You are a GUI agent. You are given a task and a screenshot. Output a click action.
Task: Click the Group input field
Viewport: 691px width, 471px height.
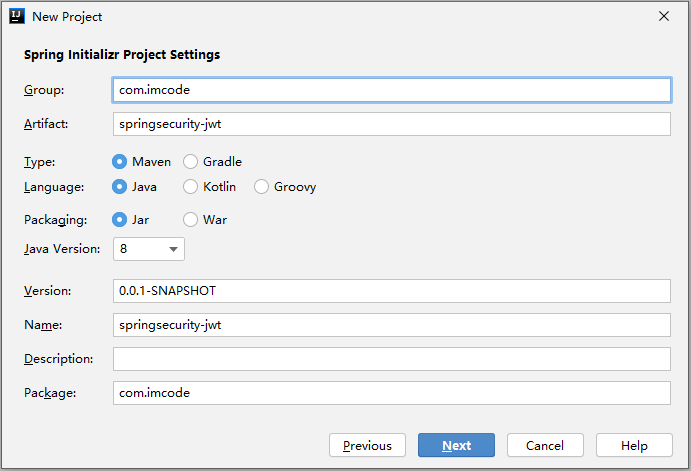[391, 90]
